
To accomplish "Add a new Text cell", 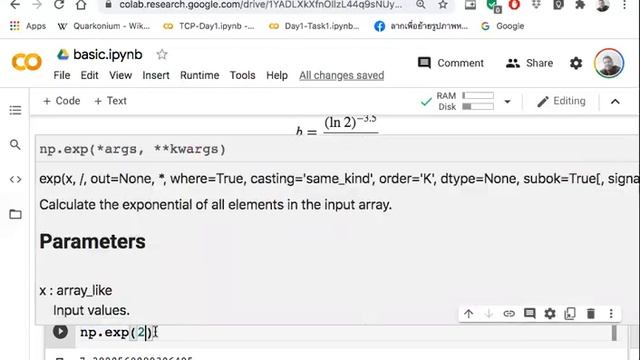I will [111, 101].
